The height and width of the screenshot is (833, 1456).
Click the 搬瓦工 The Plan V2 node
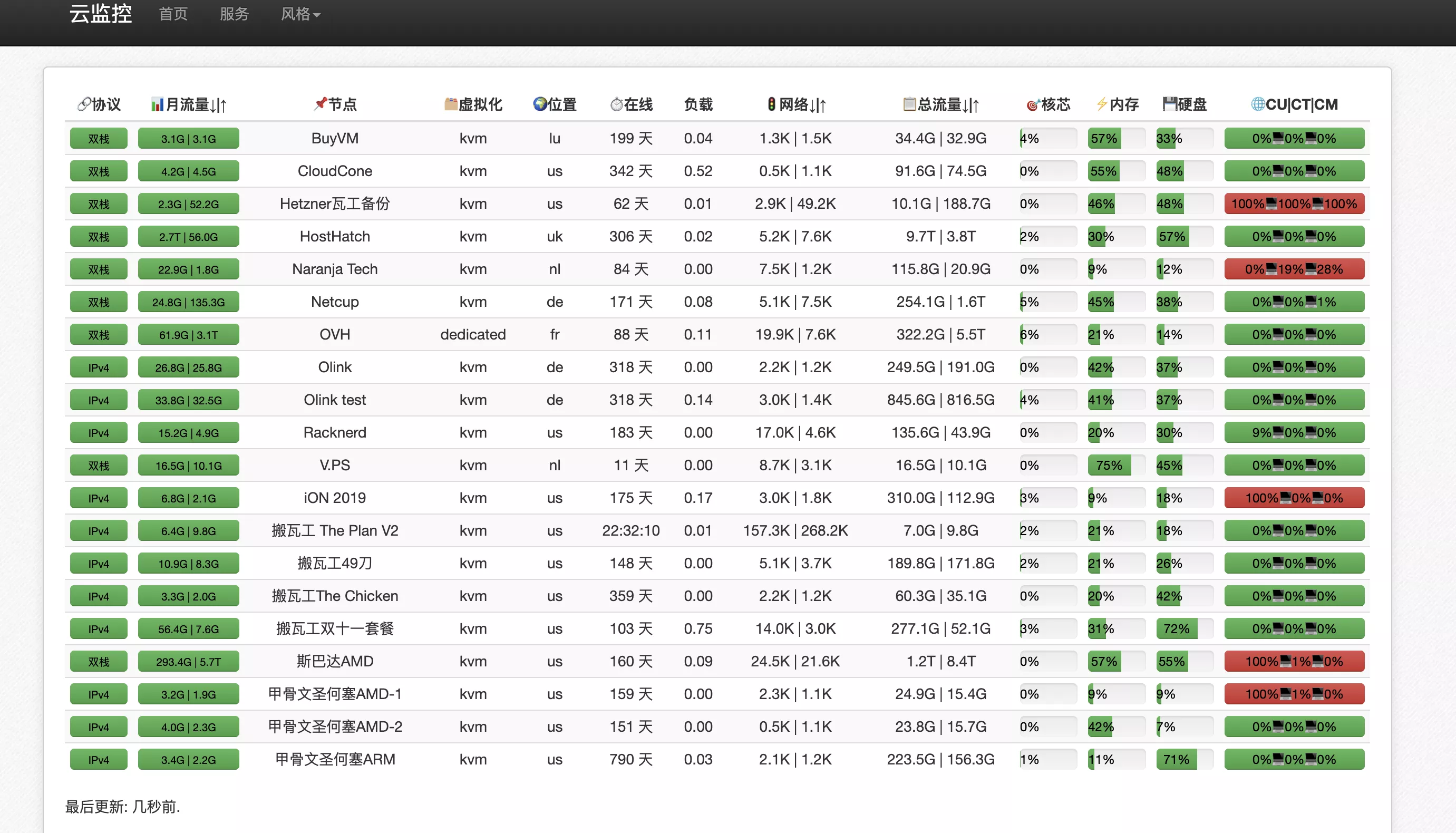click(335, 531)
